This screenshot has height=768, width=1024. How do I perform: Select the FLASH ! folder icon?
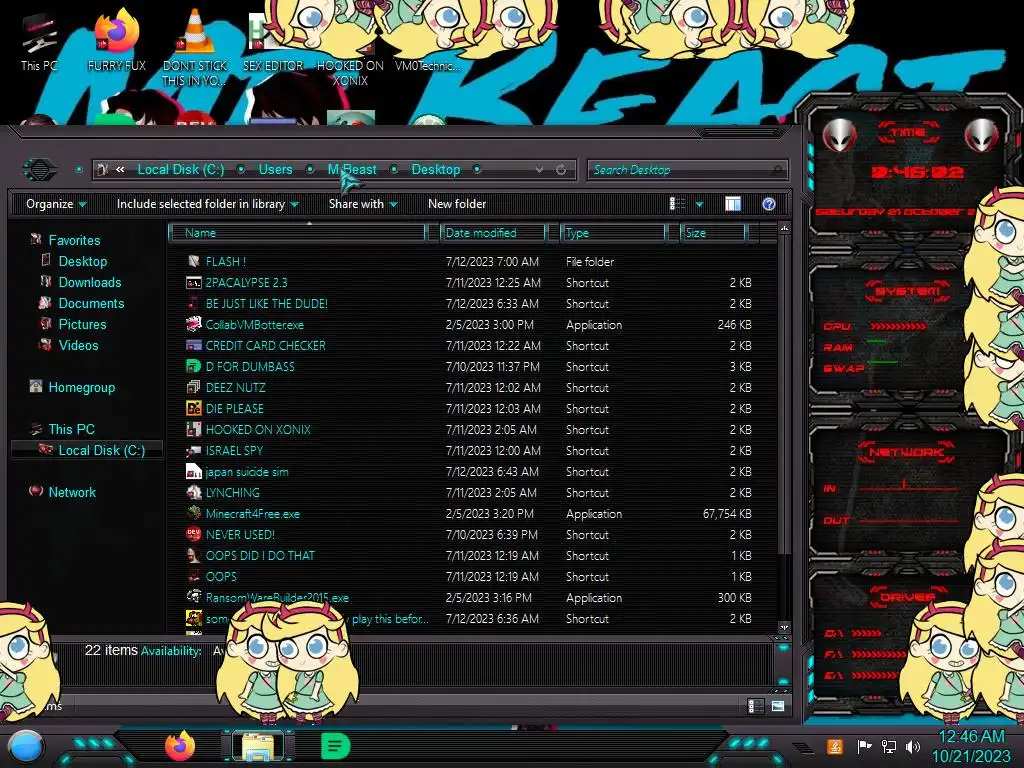pos(193,261)
